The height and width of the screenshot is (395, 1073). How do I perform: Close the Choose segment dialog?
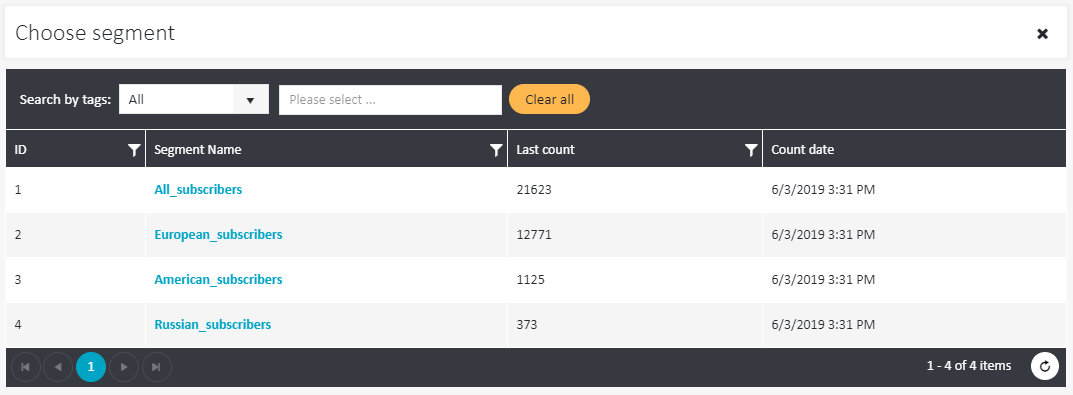[x=1042, y=34]
